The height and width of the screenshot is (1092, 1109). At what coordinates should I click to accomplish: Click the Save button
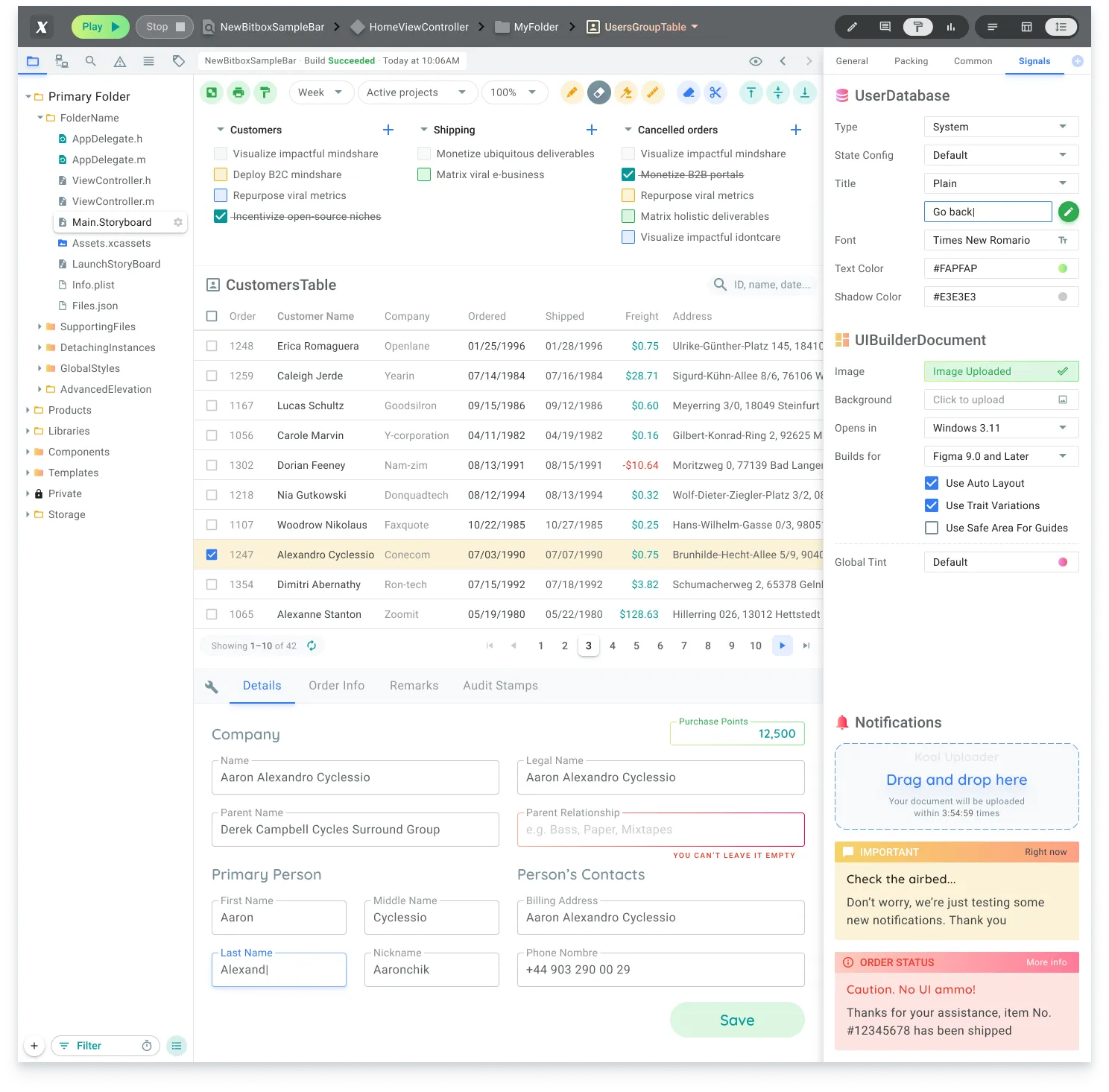pos(736,1020)
